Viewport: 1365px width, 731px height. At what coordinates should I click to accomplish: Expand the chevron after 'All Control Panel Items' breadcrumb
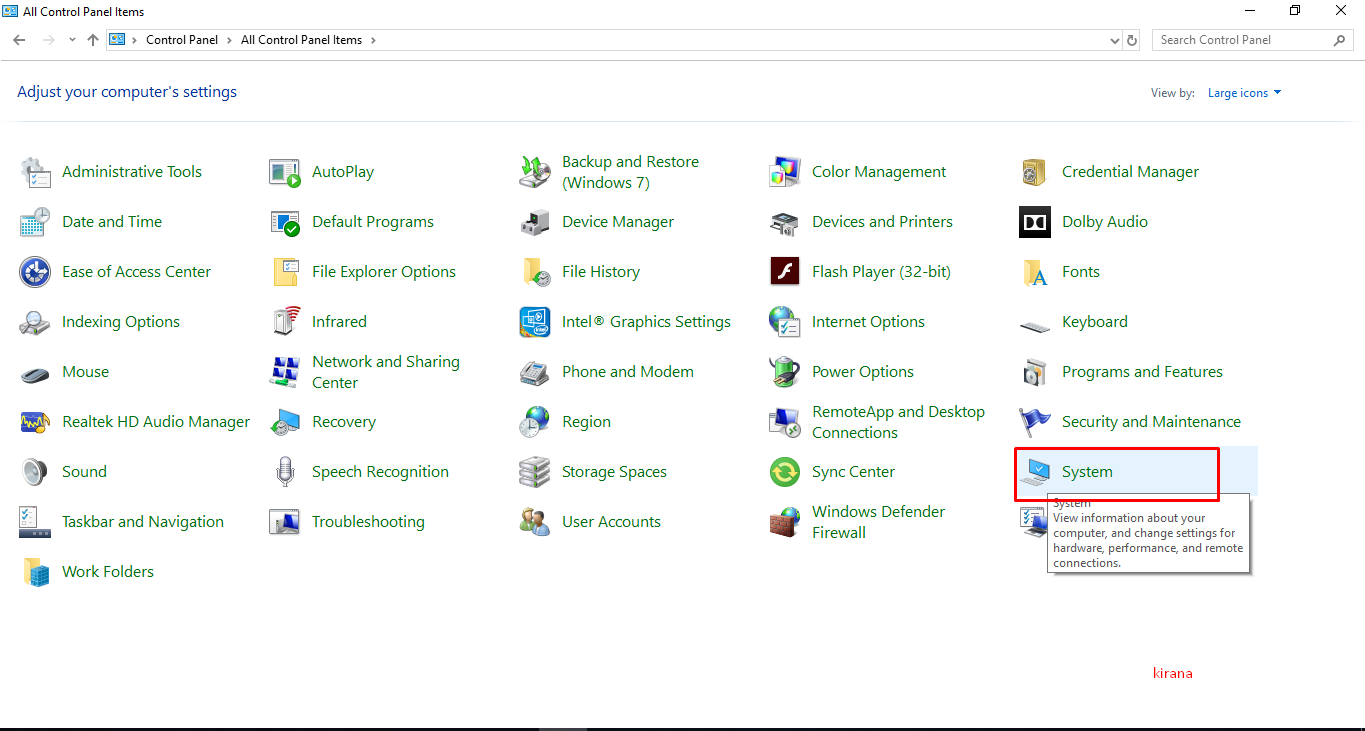(x=373, y=40)
